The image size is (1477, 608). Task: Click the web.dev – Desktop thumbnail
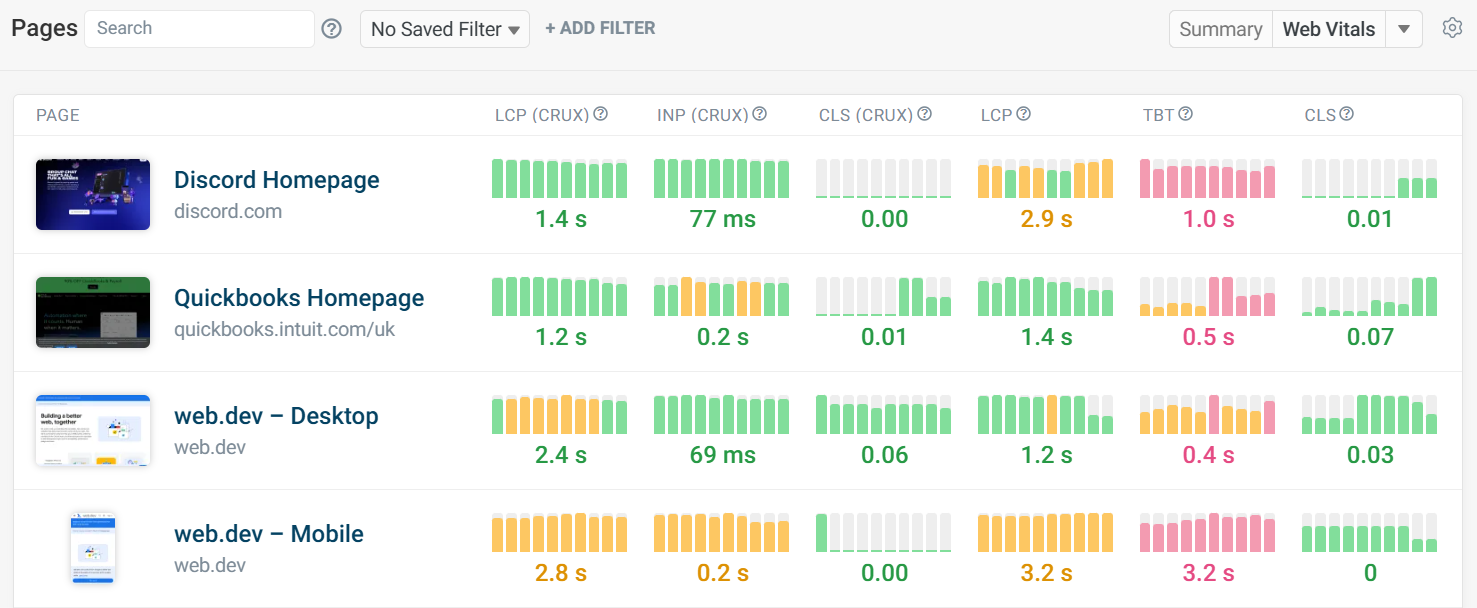coord(92,430)
